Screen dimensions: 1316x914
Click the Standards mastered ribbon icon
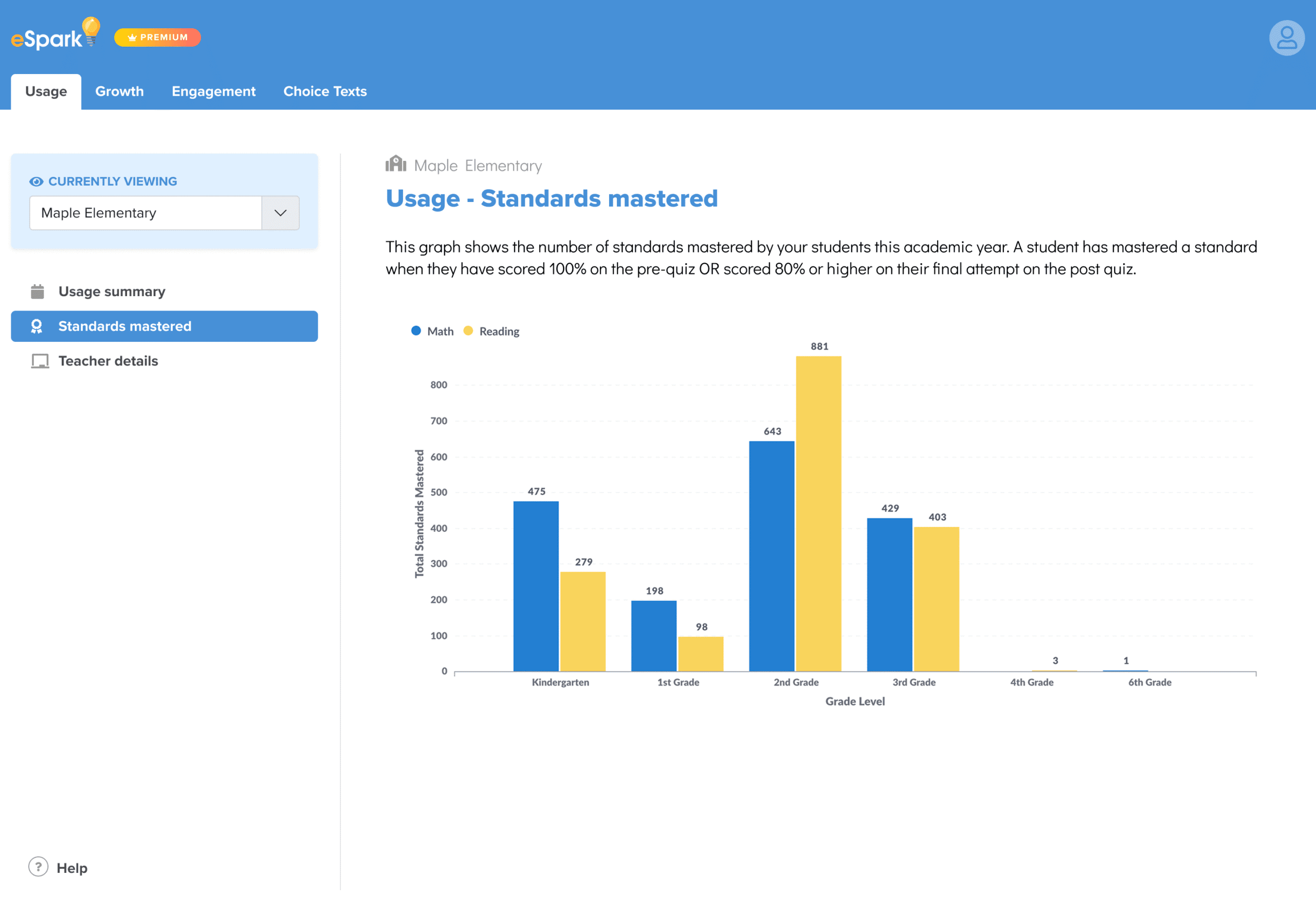click(x=36, y=326)
